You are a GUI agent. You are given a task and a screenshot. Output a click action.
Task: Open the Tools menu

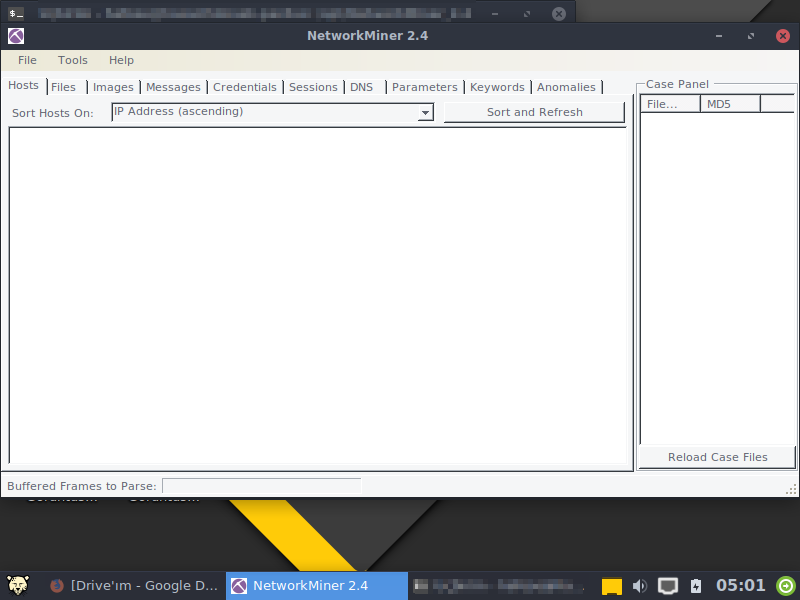(x=72, y=60)
